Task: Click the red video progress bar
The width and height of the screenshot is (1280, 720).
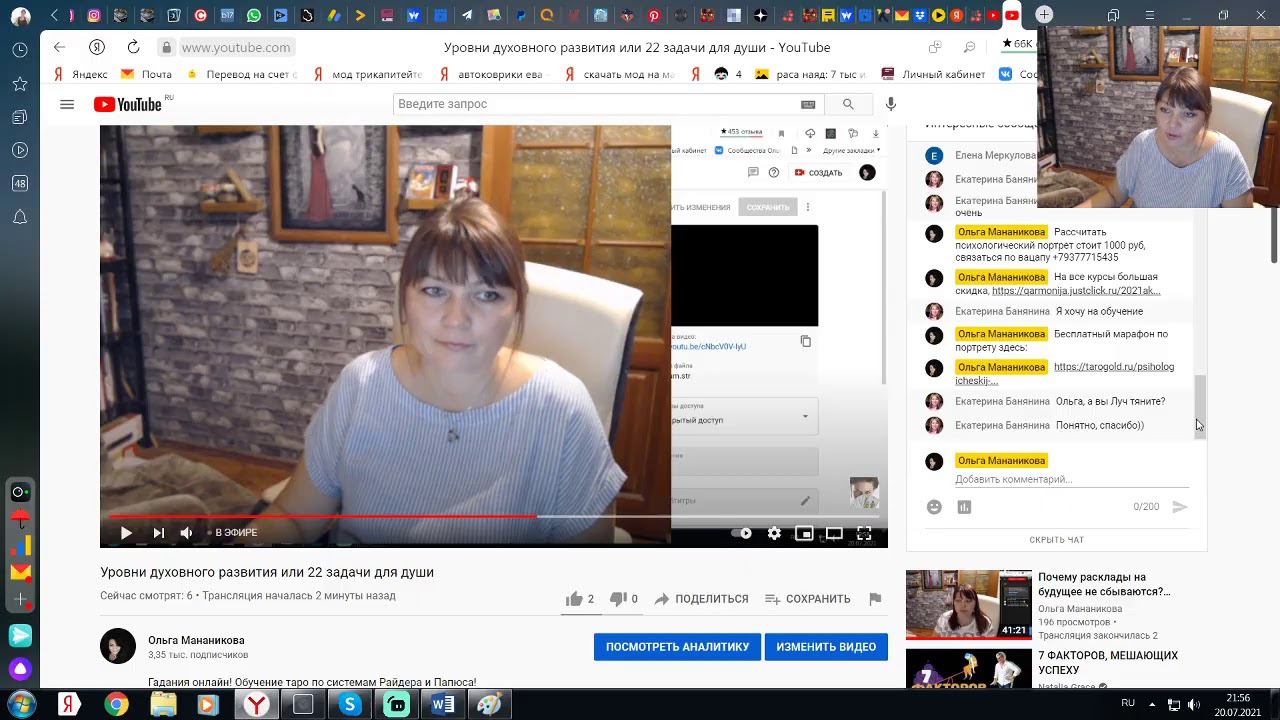Action: click(x=322, y=516)
